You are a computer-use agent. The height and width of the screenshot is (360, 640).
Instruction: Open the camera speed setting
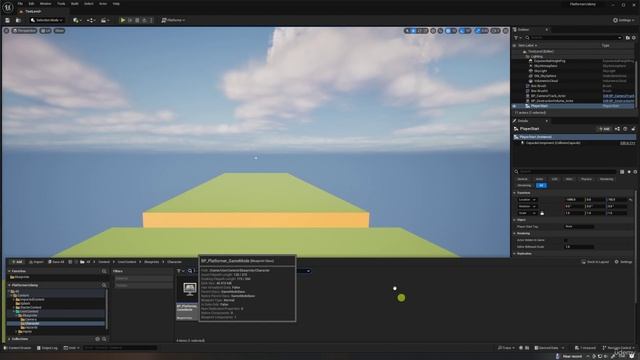[x=495, y=31]
